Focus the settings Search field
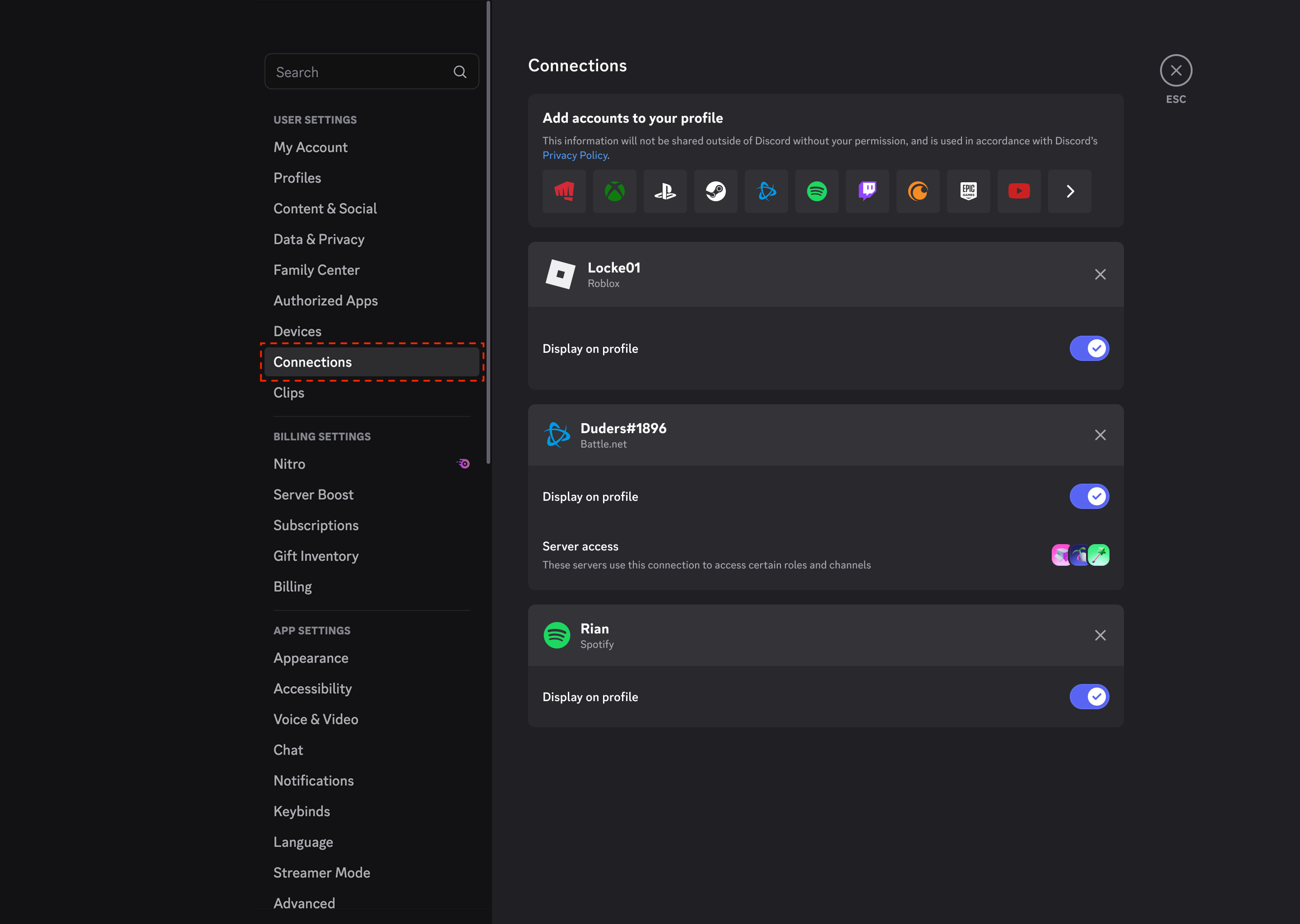Viewport: 1300px width, 924px height. pos(371,72)
